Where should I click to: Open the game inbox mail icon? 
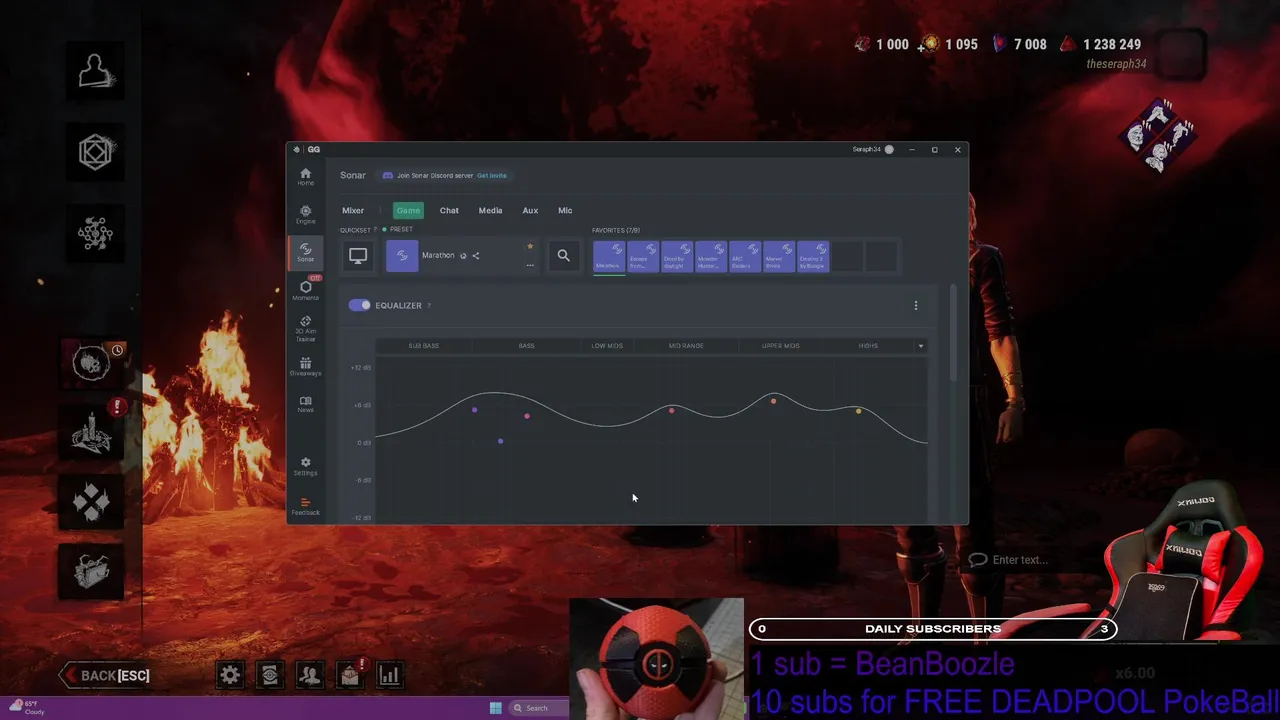pyautogui.click(x=349, y=675)
